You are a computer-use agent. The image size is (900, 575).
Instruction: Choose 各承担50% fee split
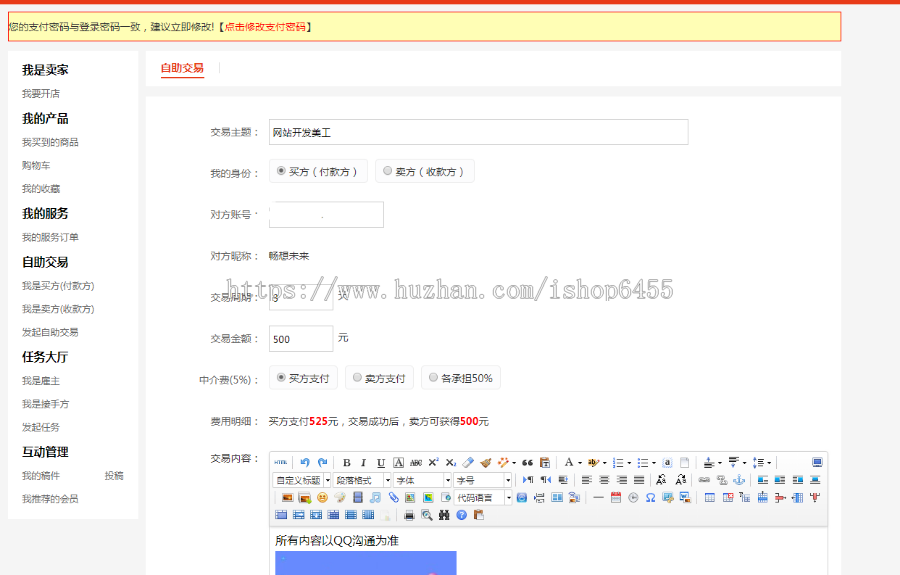click(433, 377)
